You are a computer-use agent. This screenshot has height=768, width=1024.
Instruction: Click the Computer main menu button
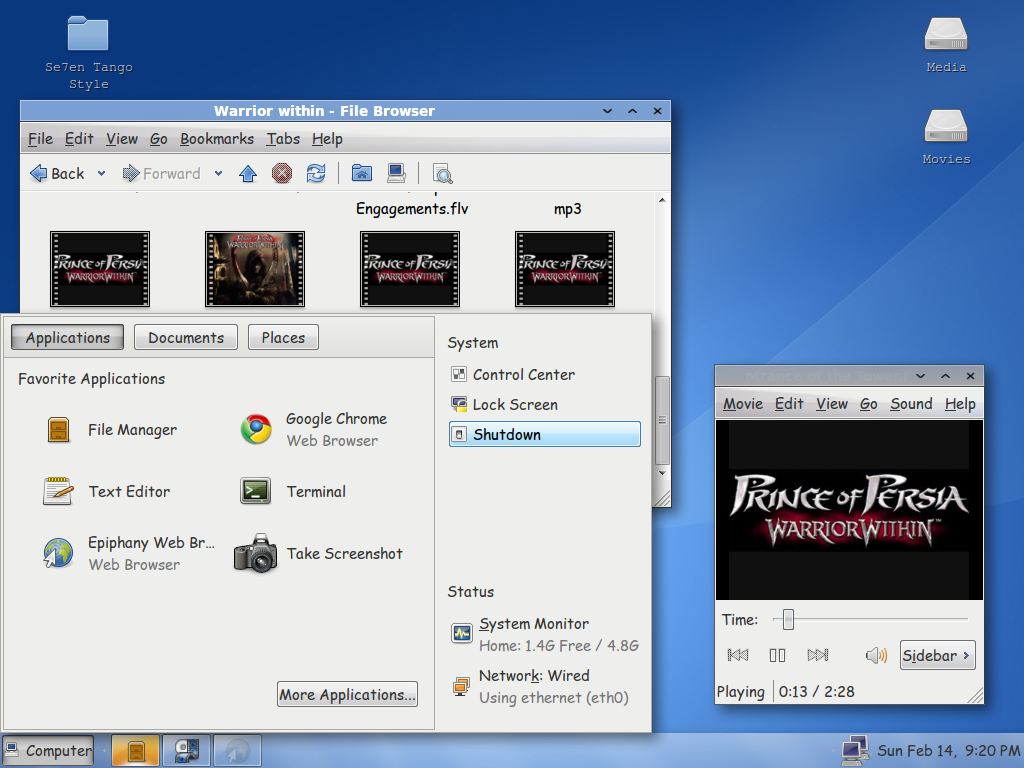tap(48, 750)
